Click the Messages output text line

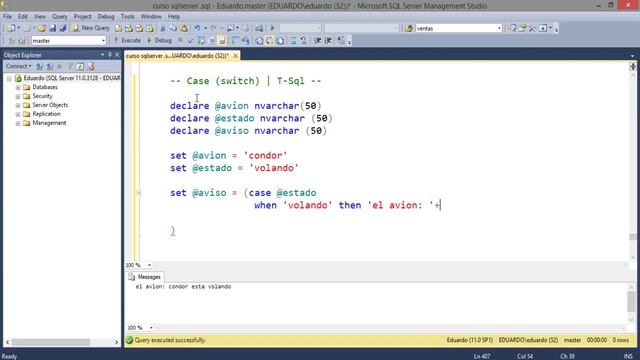click(183, 287)
